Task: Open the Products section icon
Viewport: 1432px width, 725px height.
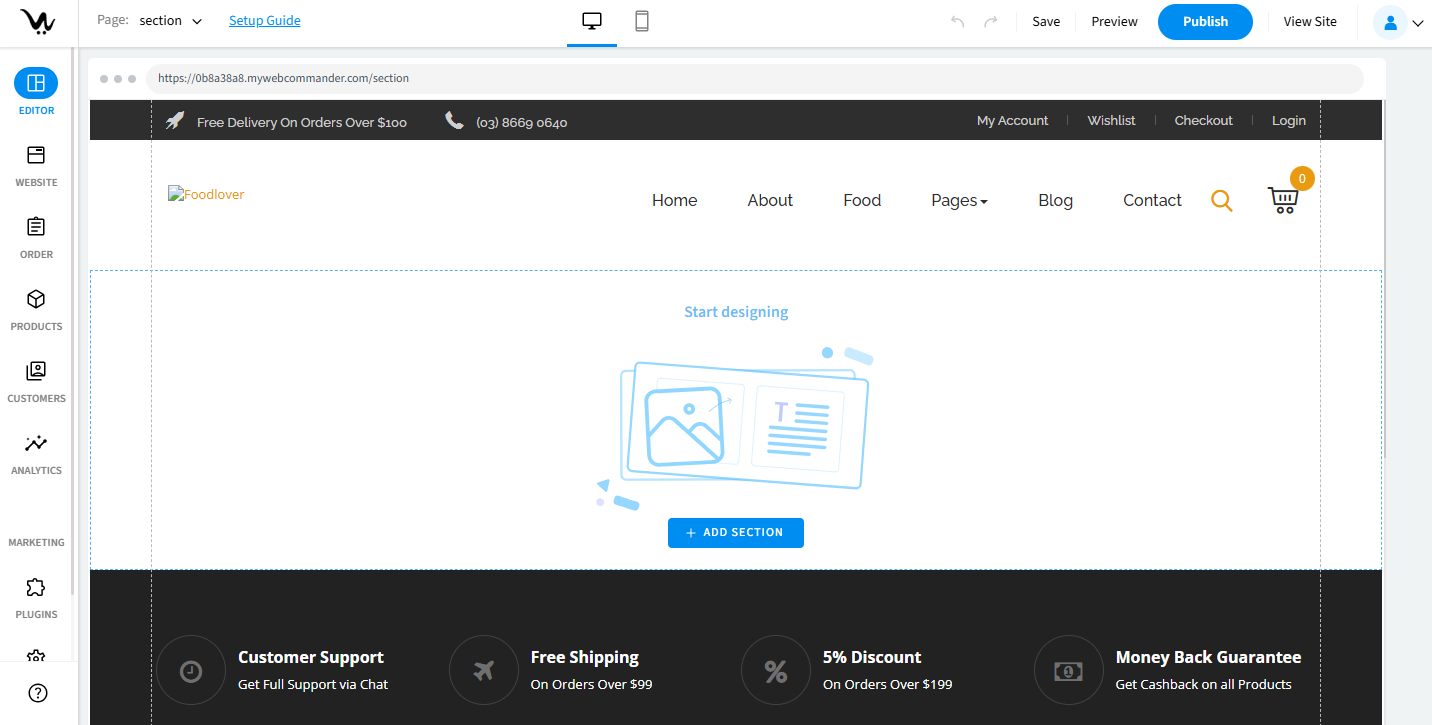Action: tap(36, 299)
